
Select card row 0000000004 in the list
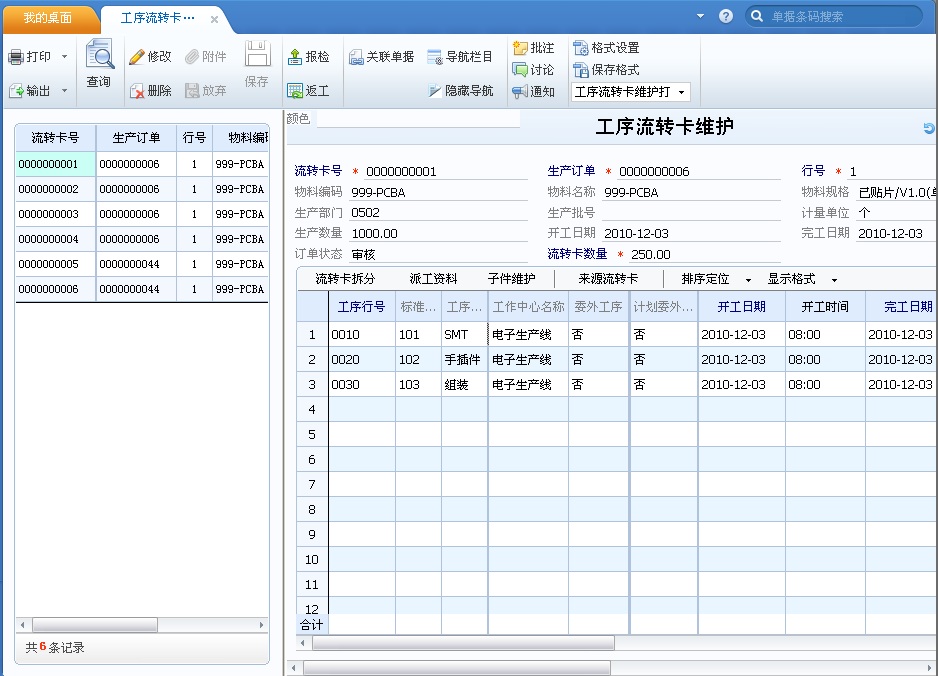tap(142, 239)
